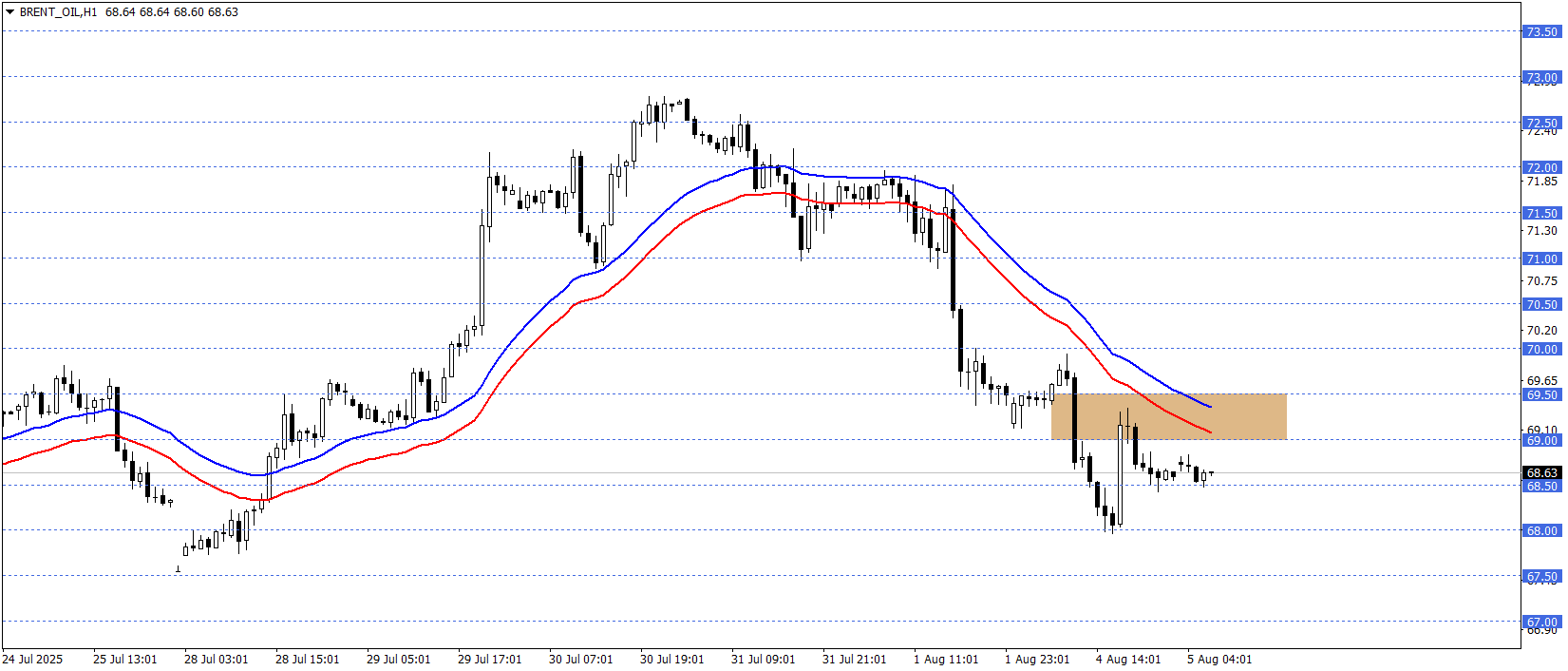Click the 1 Aug 23:01 time label

pyautogui.click(x=1037, y=659)
